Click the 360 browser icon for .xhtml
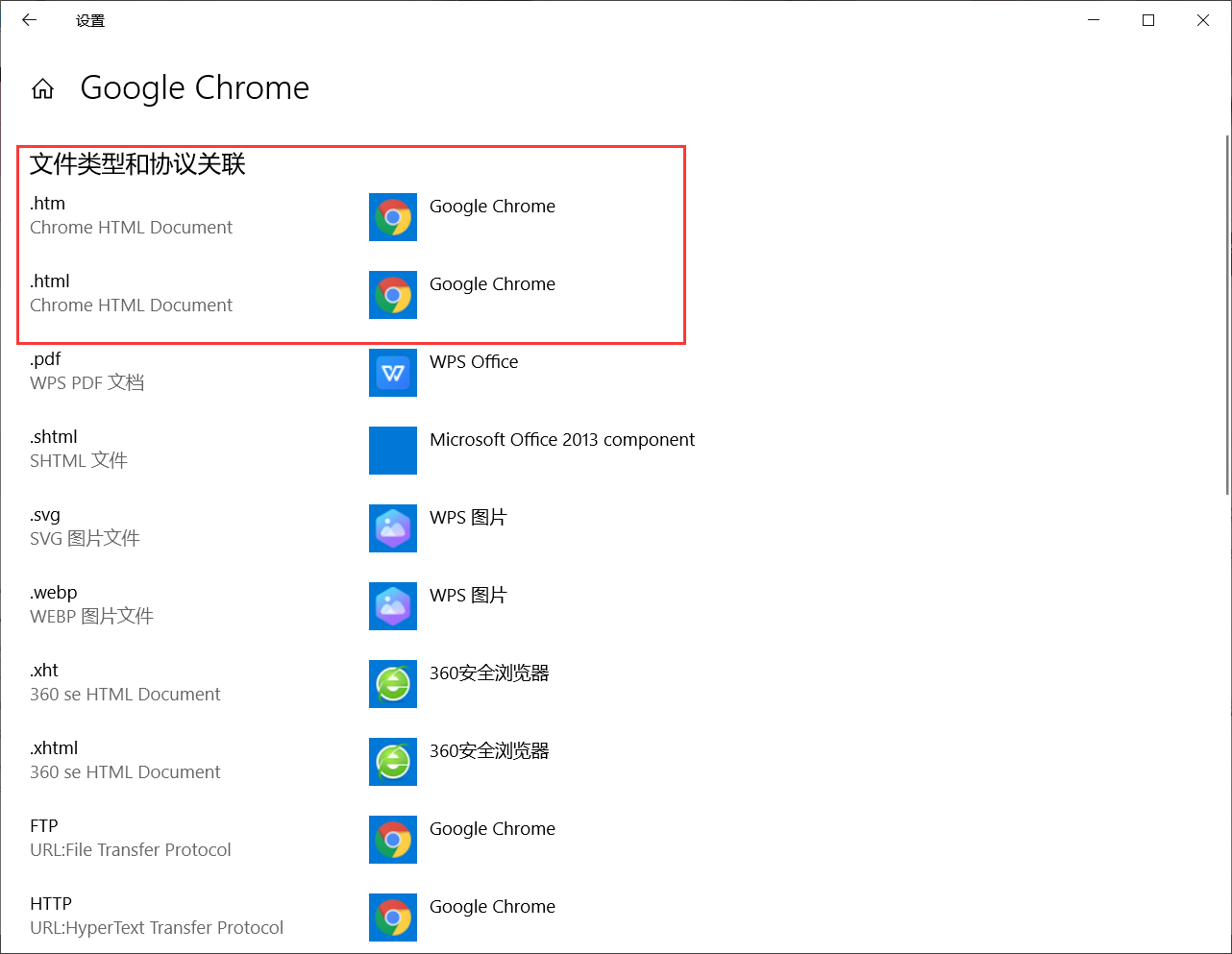The image size is (1232, 954). 393,762
